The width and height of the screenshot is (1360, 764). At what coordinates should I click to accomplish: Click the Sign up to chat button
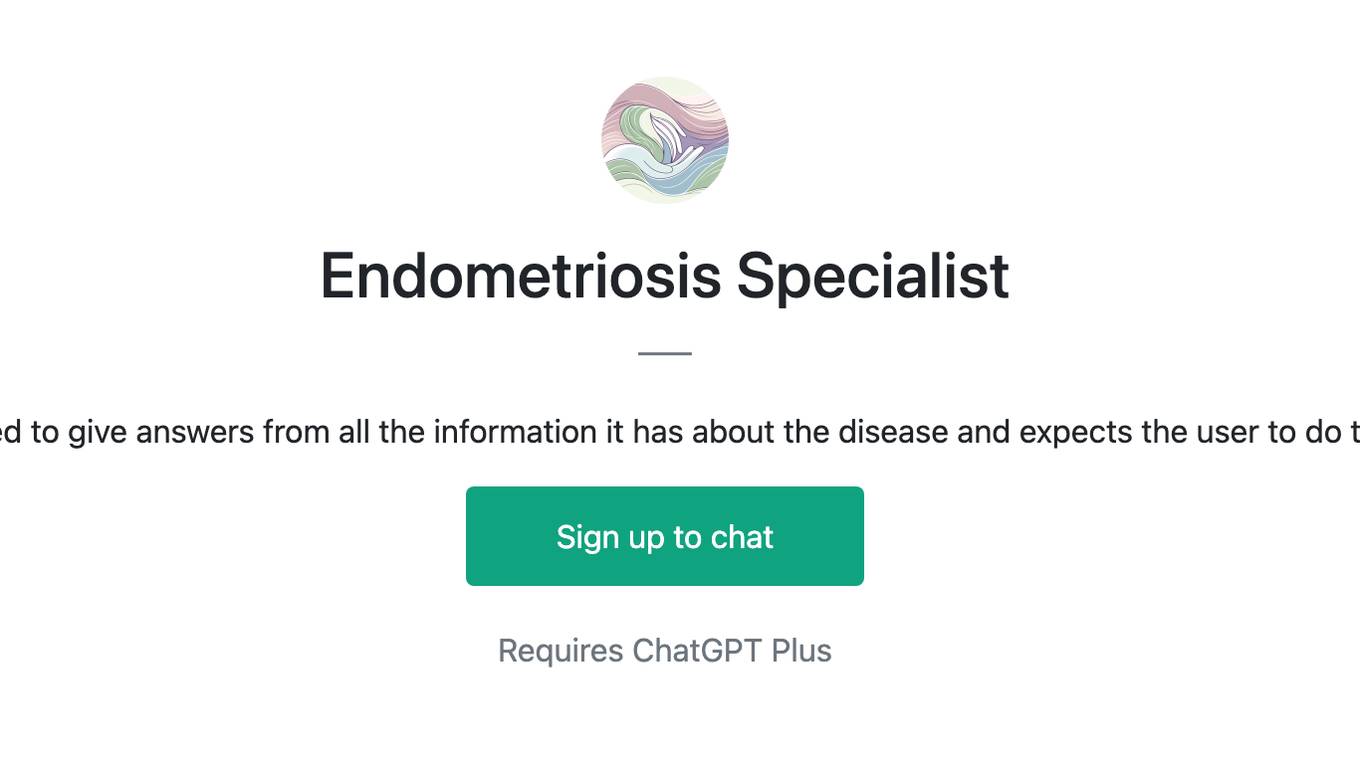tap(665, 536)
